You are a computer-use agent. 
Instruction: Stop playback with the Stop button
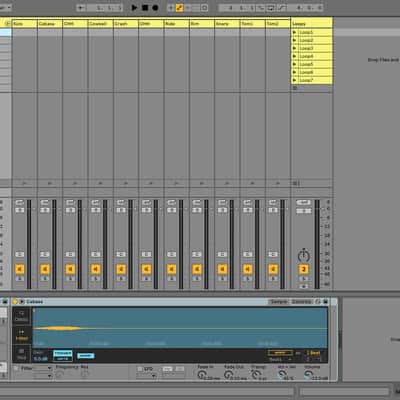click(x=145, y=7)
